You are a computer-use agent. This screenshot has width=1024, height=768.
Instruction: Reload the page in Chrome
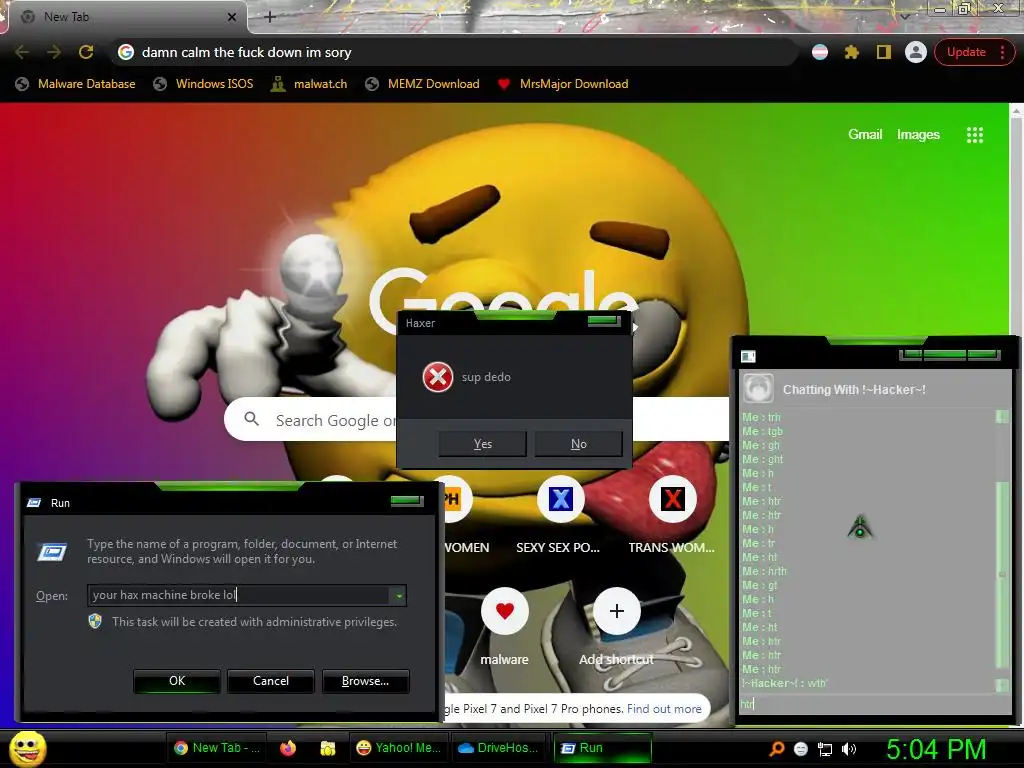[x=86, y=52]
